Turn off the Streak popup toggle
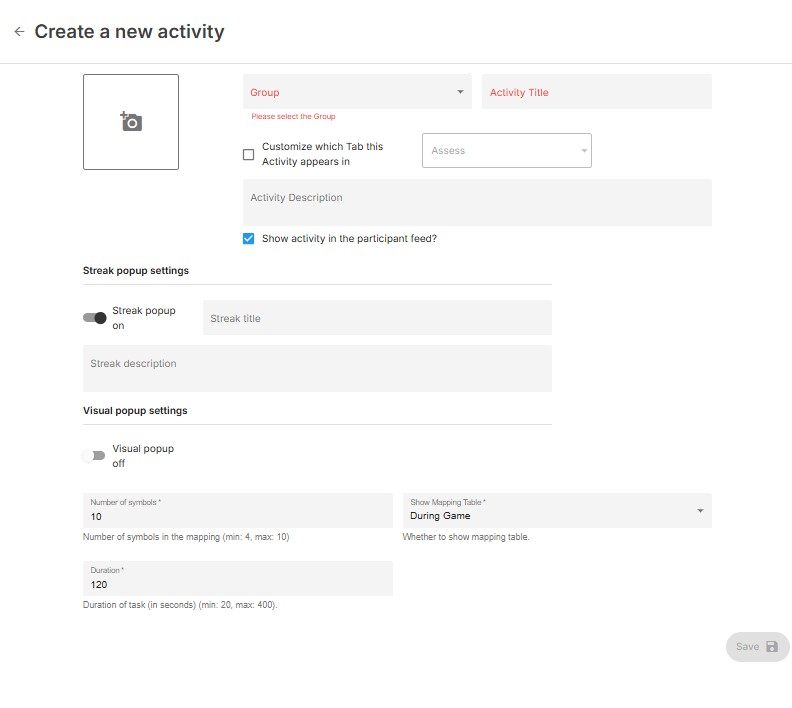Image resolution: width=792 pixels, height=708 pixels. pyautogui.click(x=95, y=318)
